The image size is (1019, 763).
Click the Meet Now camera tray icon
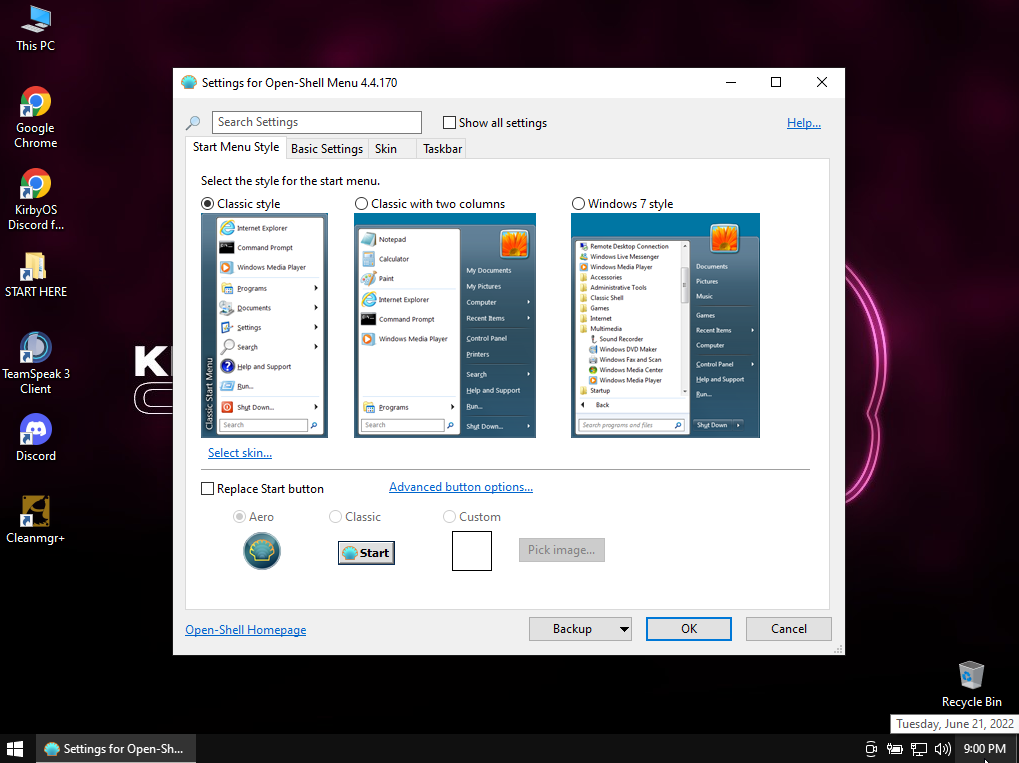(871, 749)
